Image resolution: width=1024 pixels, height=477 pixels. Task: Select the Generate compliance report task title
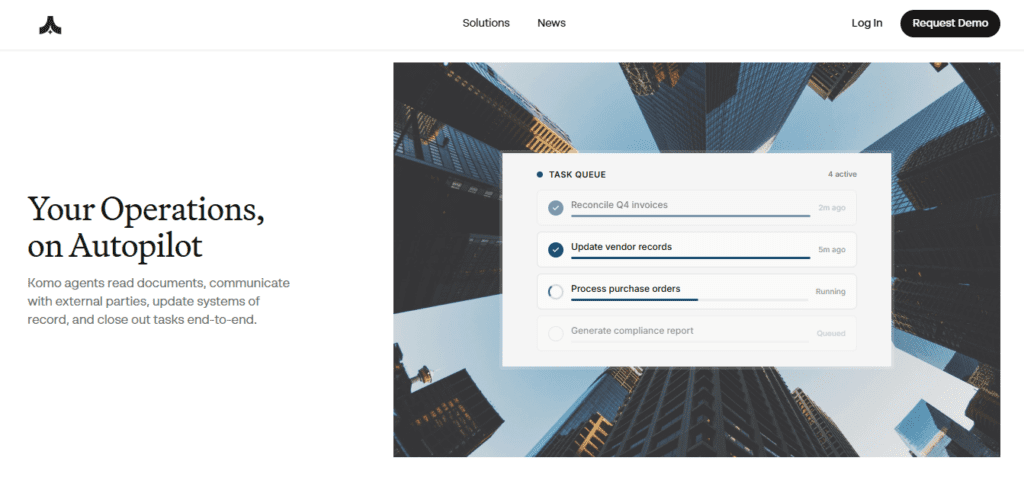(x=632, y=330)
